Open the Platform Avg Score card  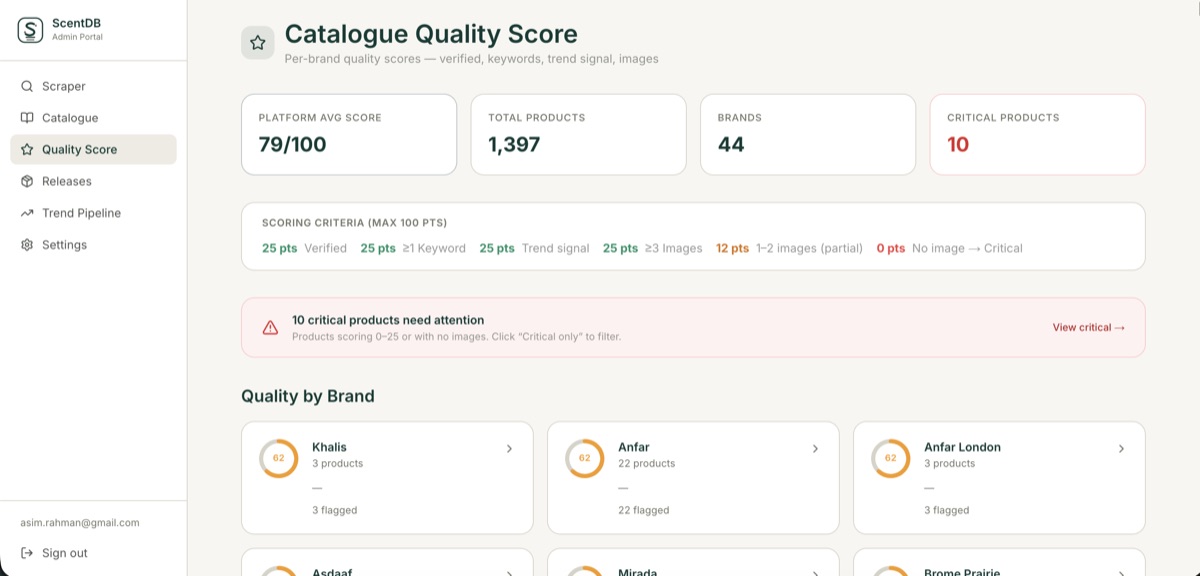tap(349, 135)
